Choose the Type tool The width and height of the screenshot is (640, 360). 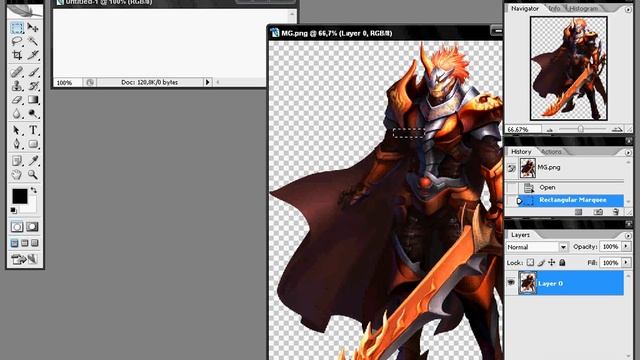pyautogui.click(x=33, y=130)
